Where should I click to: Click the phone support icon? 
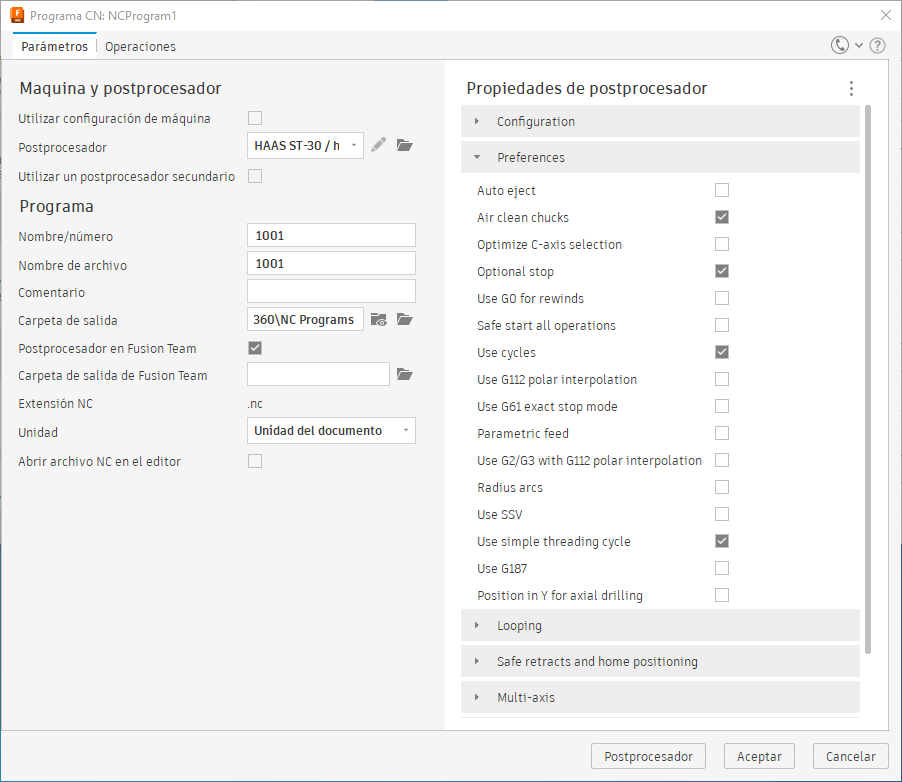tap(840, 45)
